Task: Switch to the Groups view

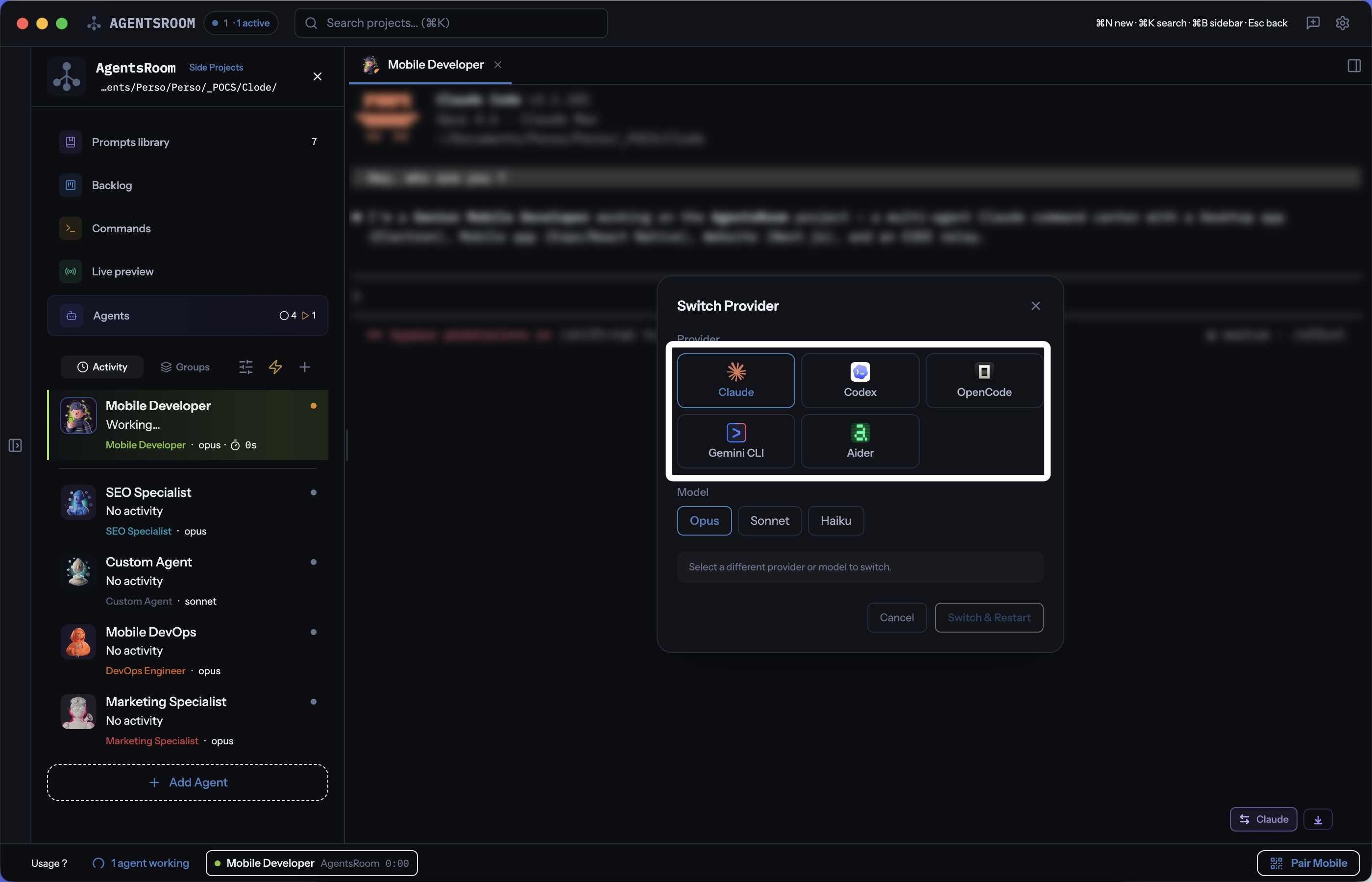Action: click(185, 367)
